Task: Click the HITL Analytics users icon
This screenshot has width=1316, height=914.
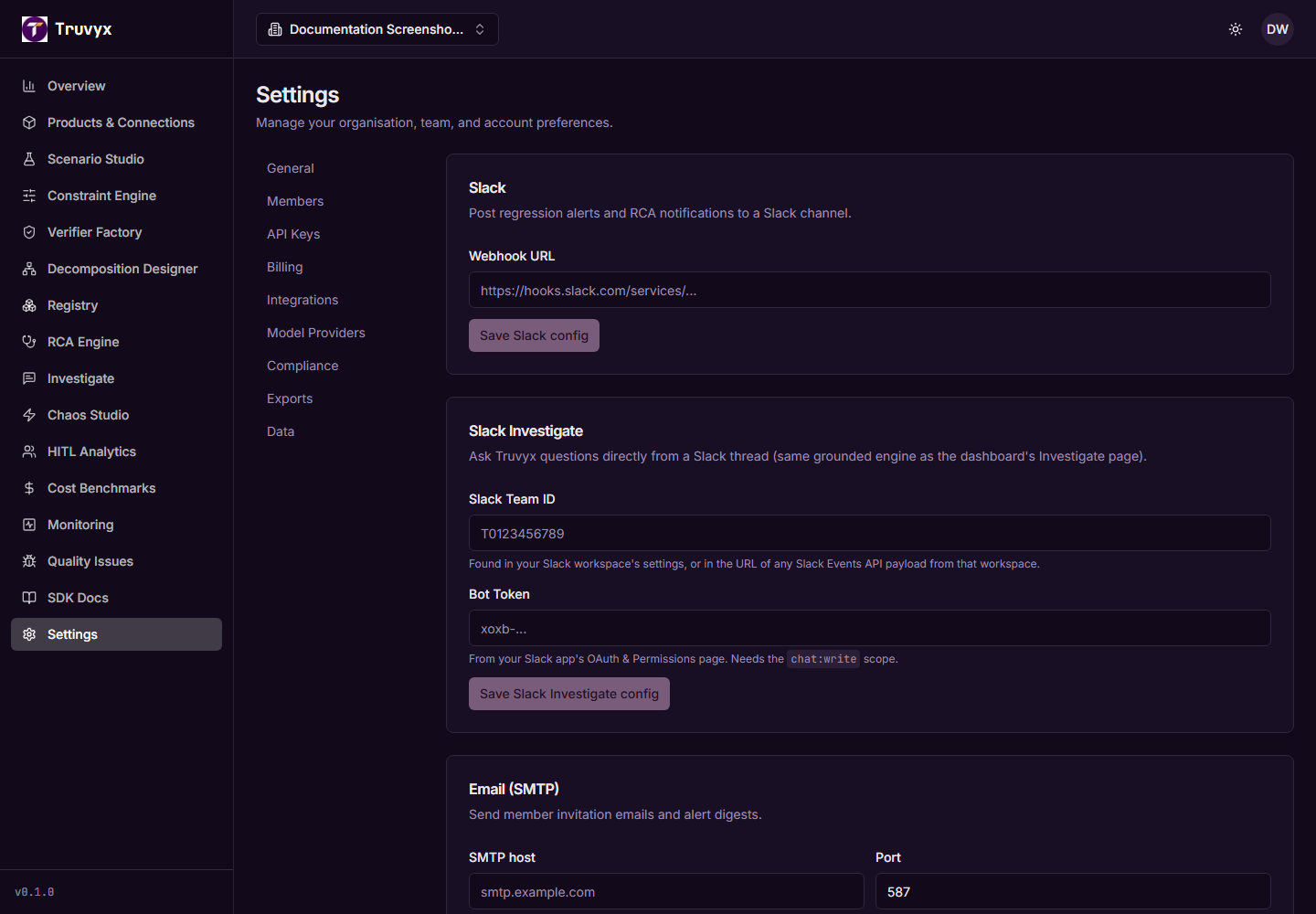Action: coord(29,452)
